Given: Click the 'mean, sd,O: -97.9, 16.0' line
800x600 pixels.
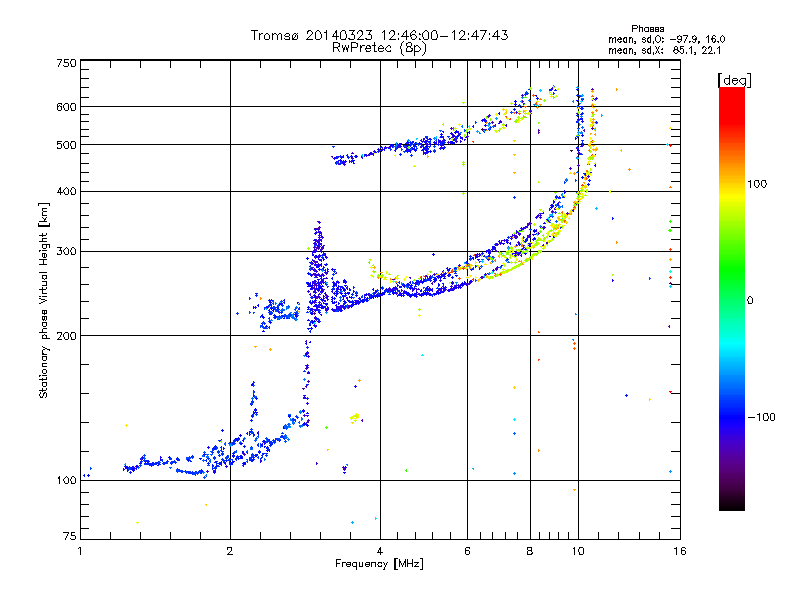Looking at the screenshot, I should coord(666,39).
